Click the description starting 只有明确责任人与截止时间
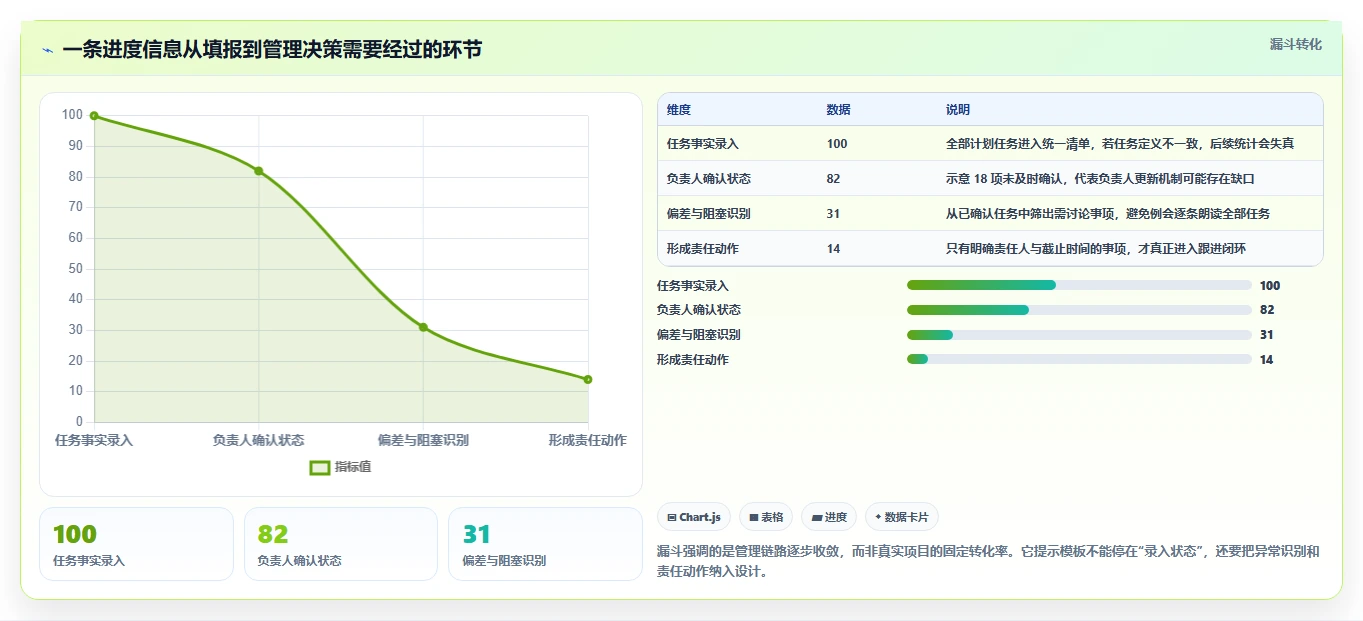This screenshot has height=621, width=1363. tap(1096, 249)
